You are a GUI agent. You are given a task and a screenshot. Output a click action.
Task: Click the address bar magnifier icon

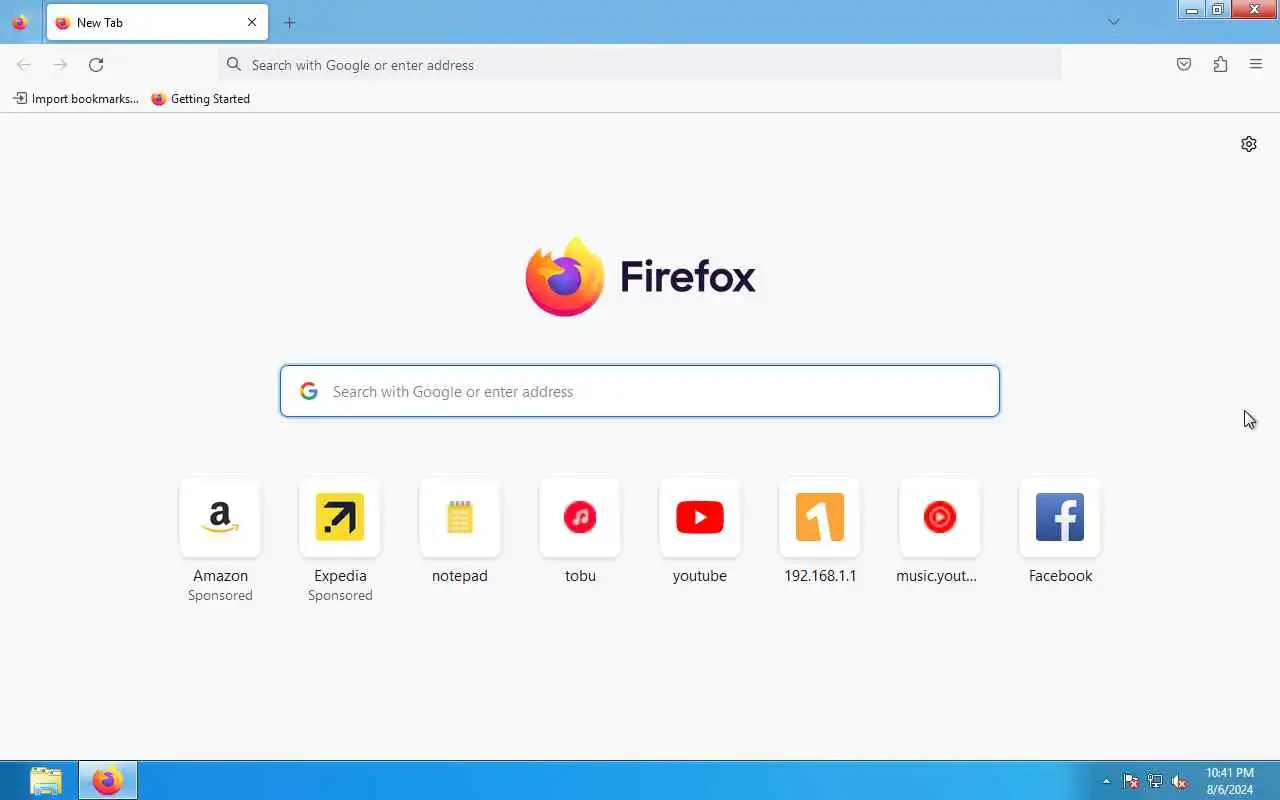(234, 65)
